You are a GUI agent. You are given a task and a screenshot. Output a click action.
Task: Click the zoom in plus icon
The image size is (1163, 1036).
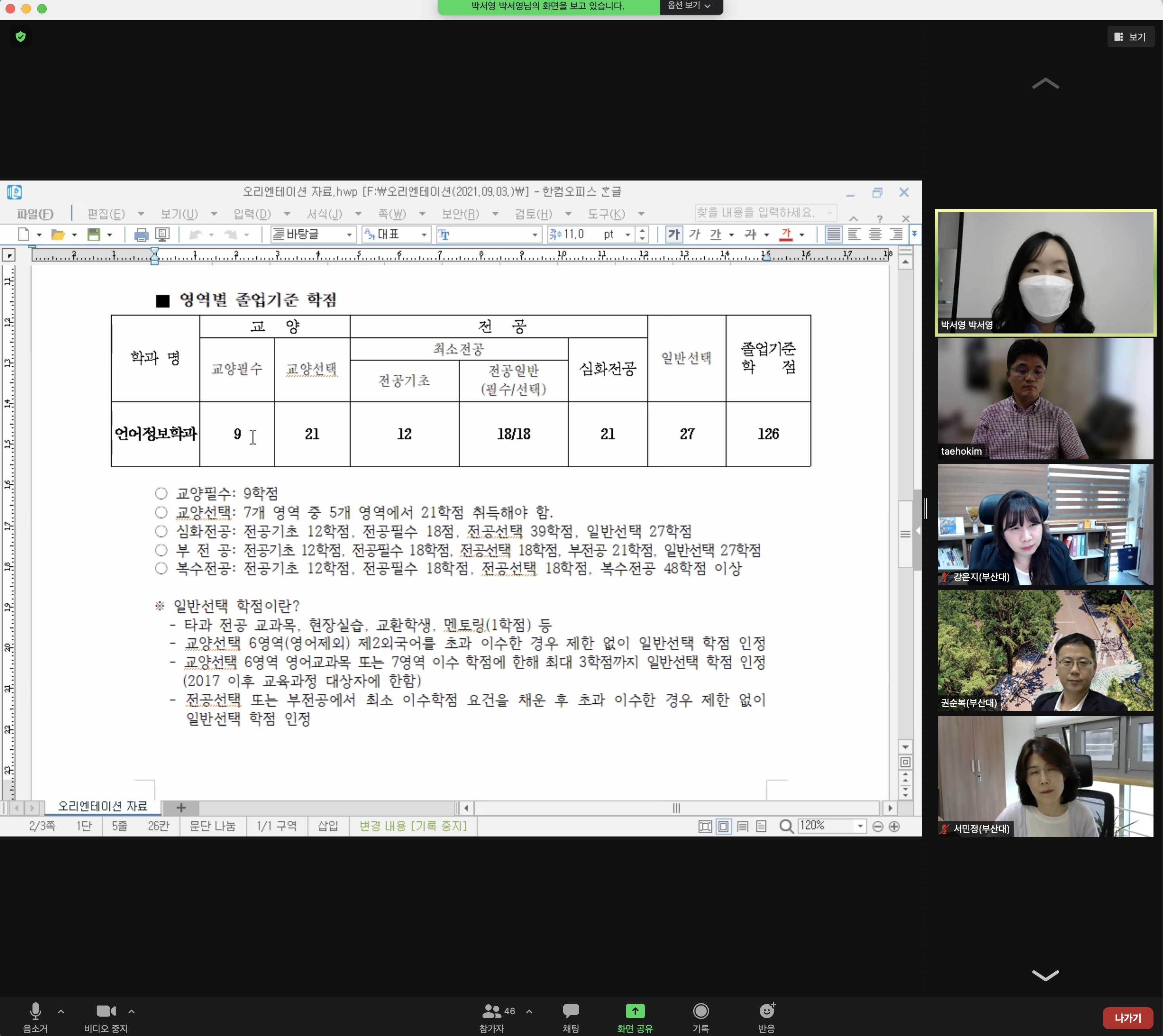[x=894, y=826]
